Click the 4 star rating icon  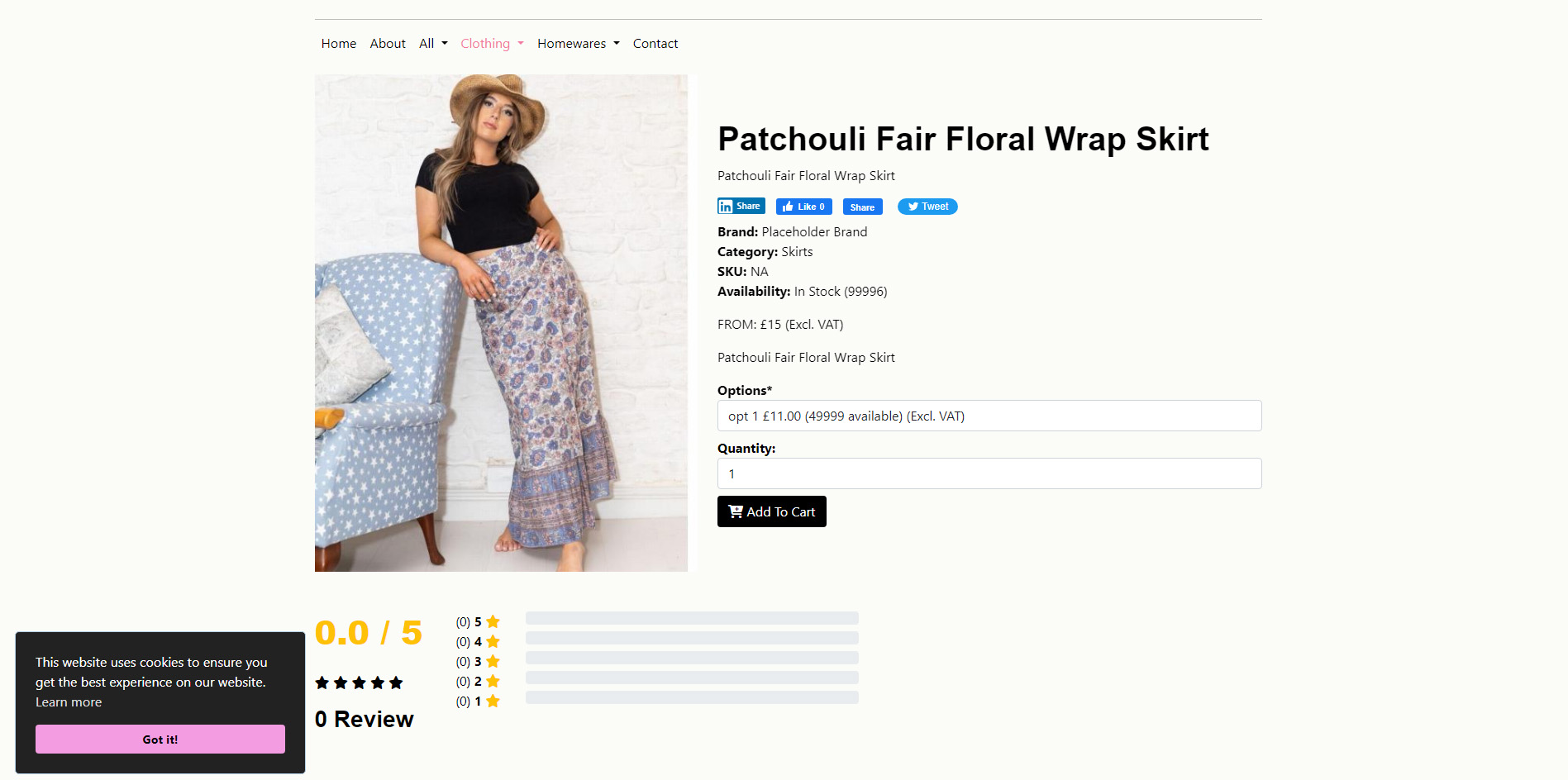point(493,641)
